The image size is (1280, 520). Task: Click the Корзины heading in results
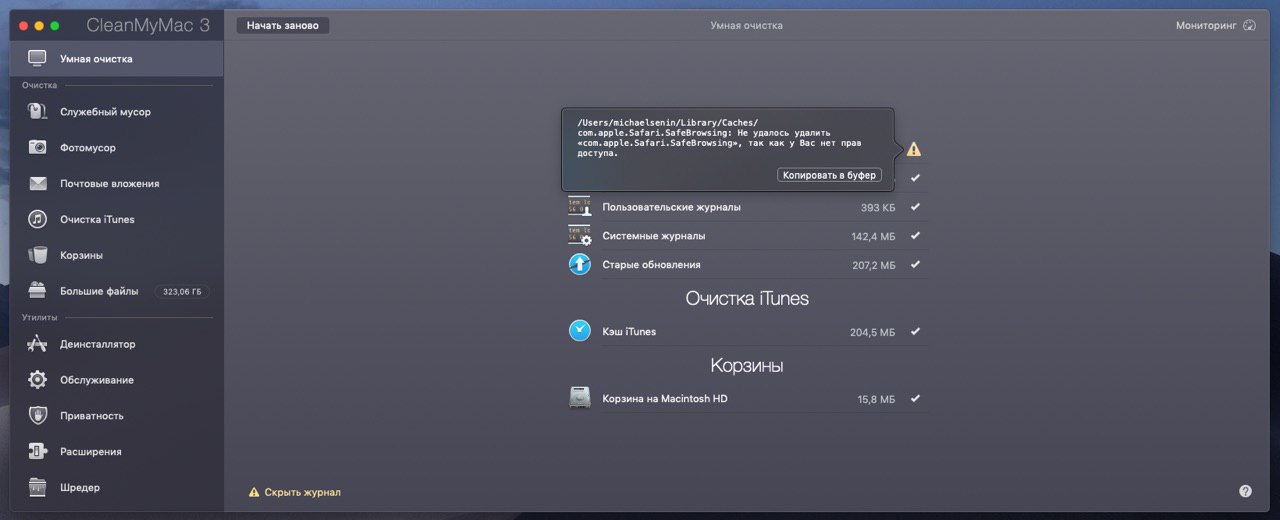(x=747, y=365)
